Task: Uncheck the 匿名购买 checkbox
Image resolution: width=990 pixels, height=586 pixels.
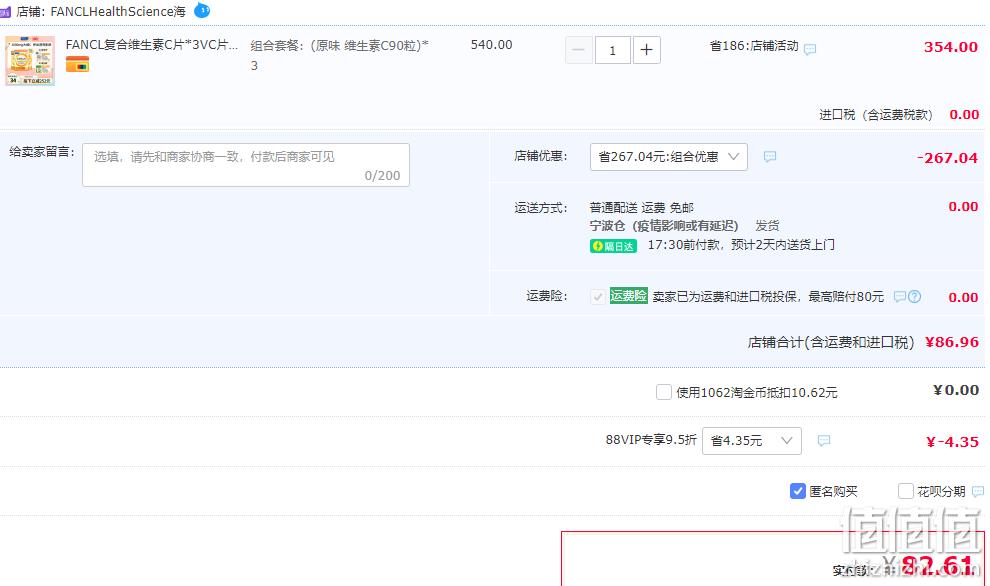Action: point(797,491)
